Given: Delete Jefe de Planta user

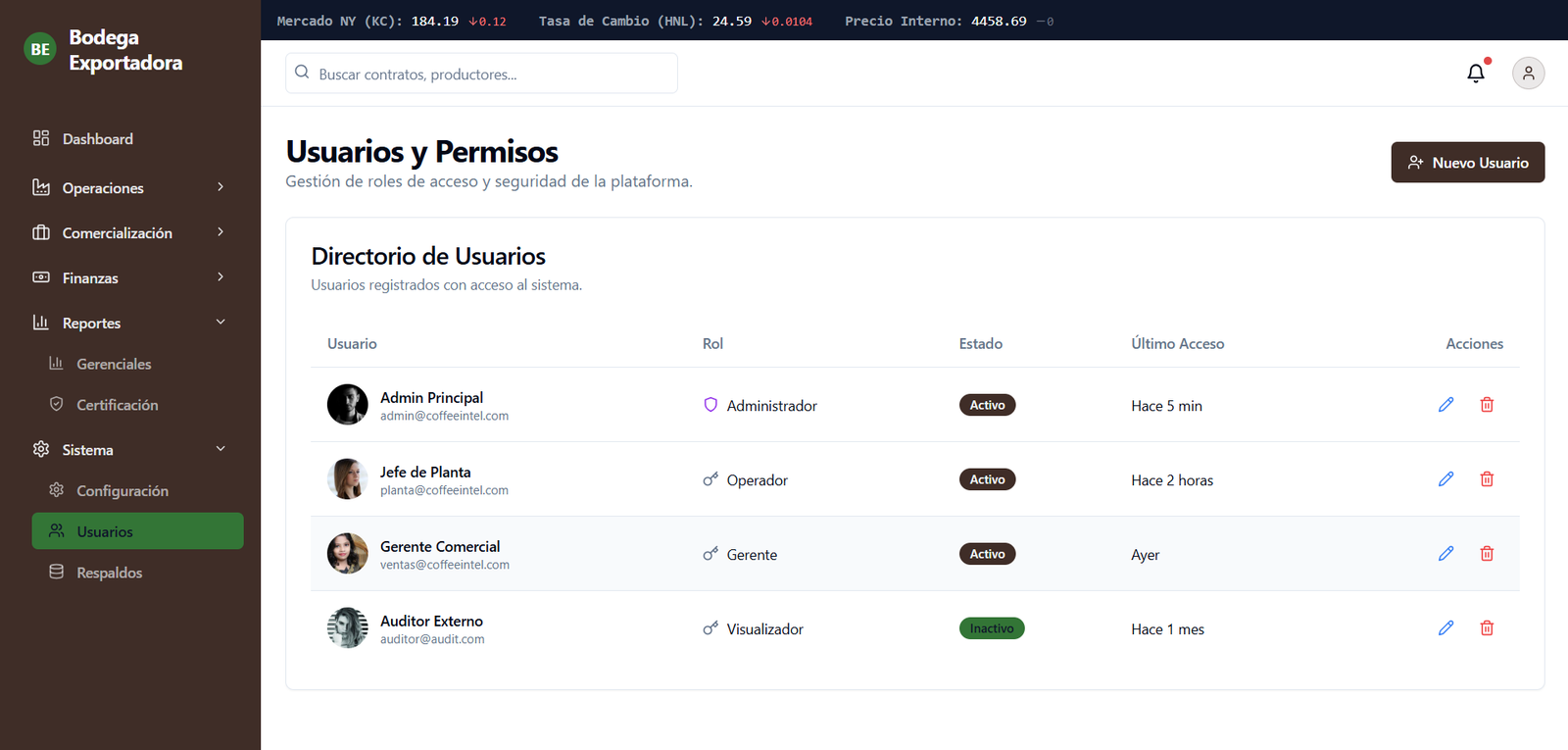Looking at the screenshot, I should [1487, 479].
